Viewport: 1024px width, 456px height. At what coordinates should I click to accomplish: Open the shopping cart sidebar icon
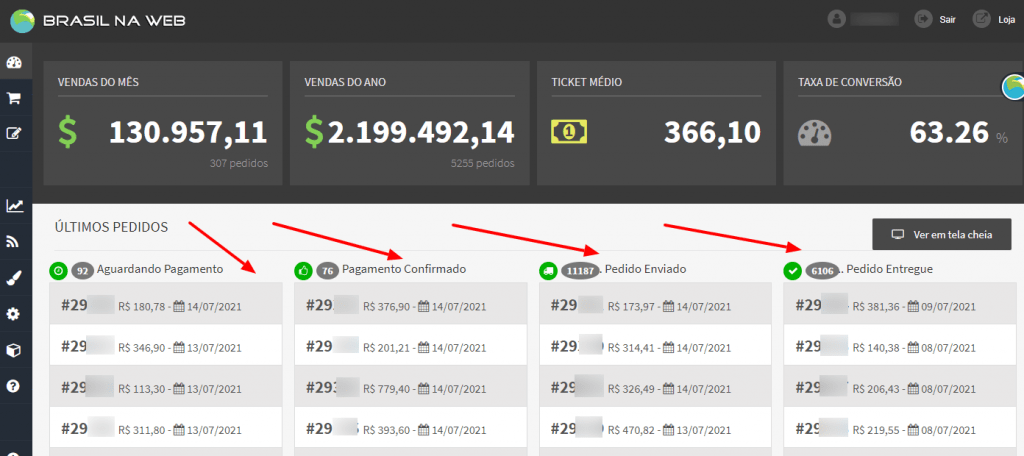15,98
